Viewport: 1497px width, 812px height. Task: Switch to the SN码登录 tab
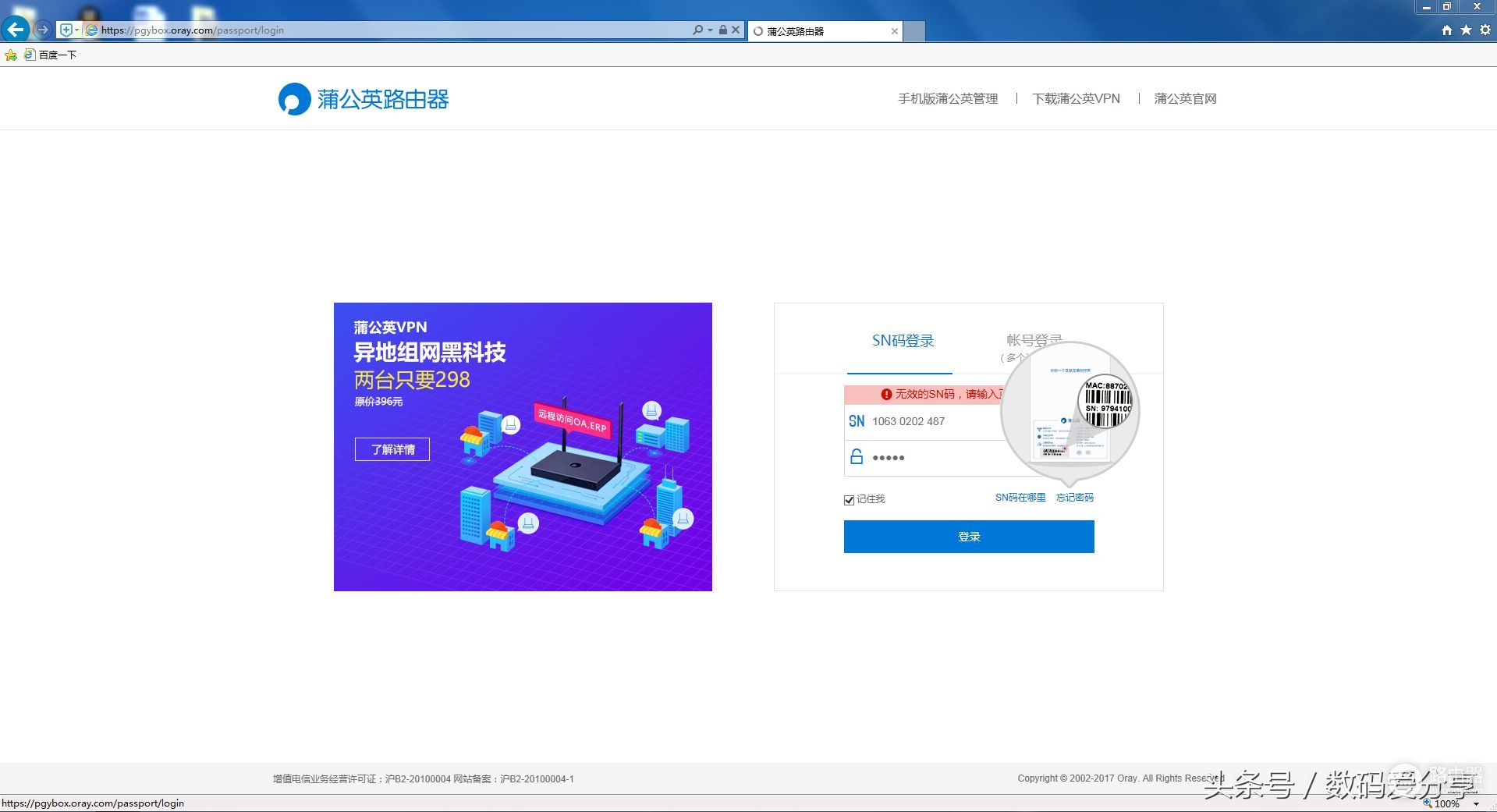click(x=903, y=341)
